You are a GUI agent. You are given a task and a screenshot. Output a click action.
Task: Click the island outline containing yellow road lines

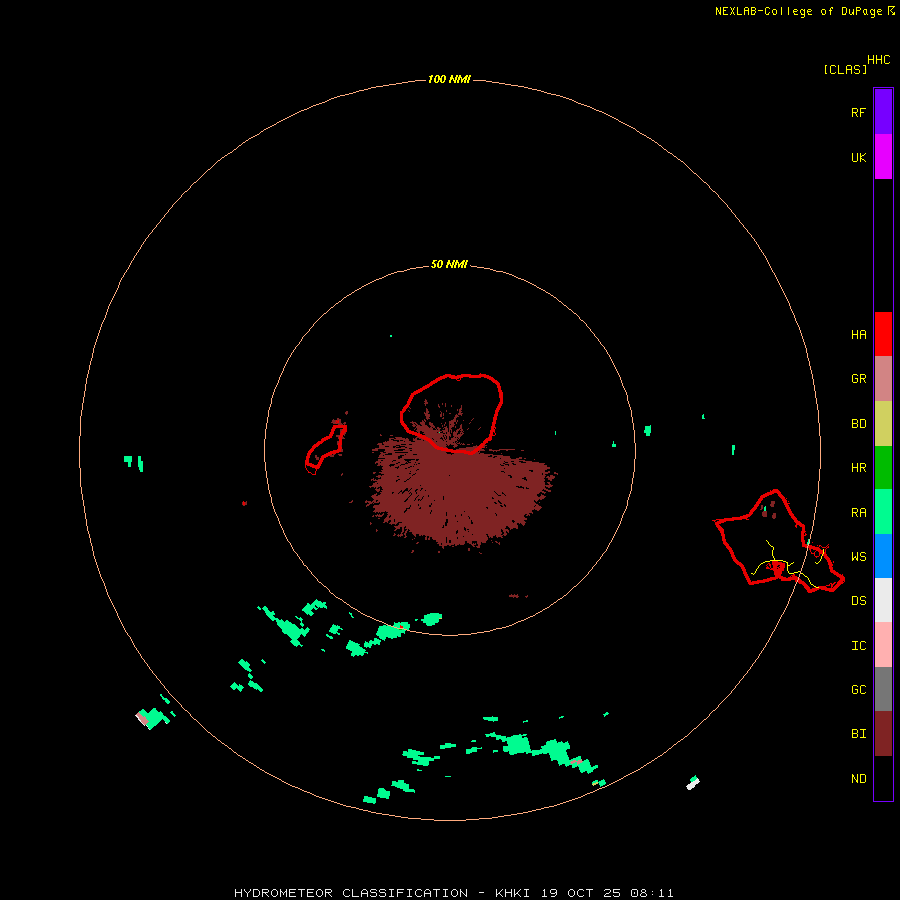779,541
